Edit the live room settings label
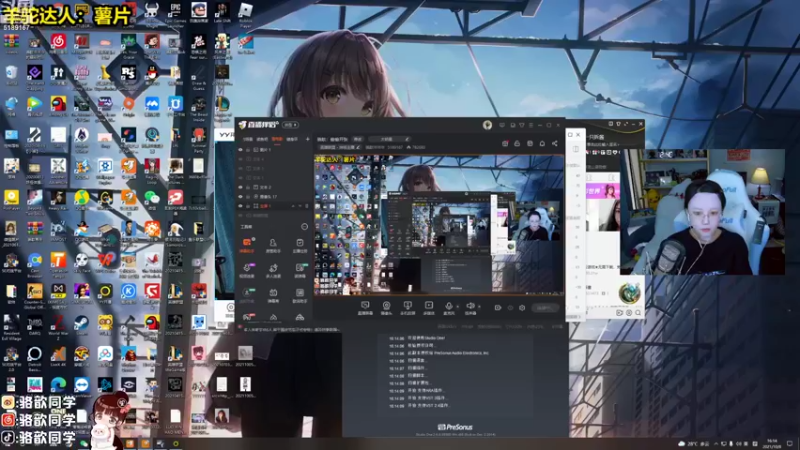Viewport: 800px width, 450px height. tap(340, 147)
